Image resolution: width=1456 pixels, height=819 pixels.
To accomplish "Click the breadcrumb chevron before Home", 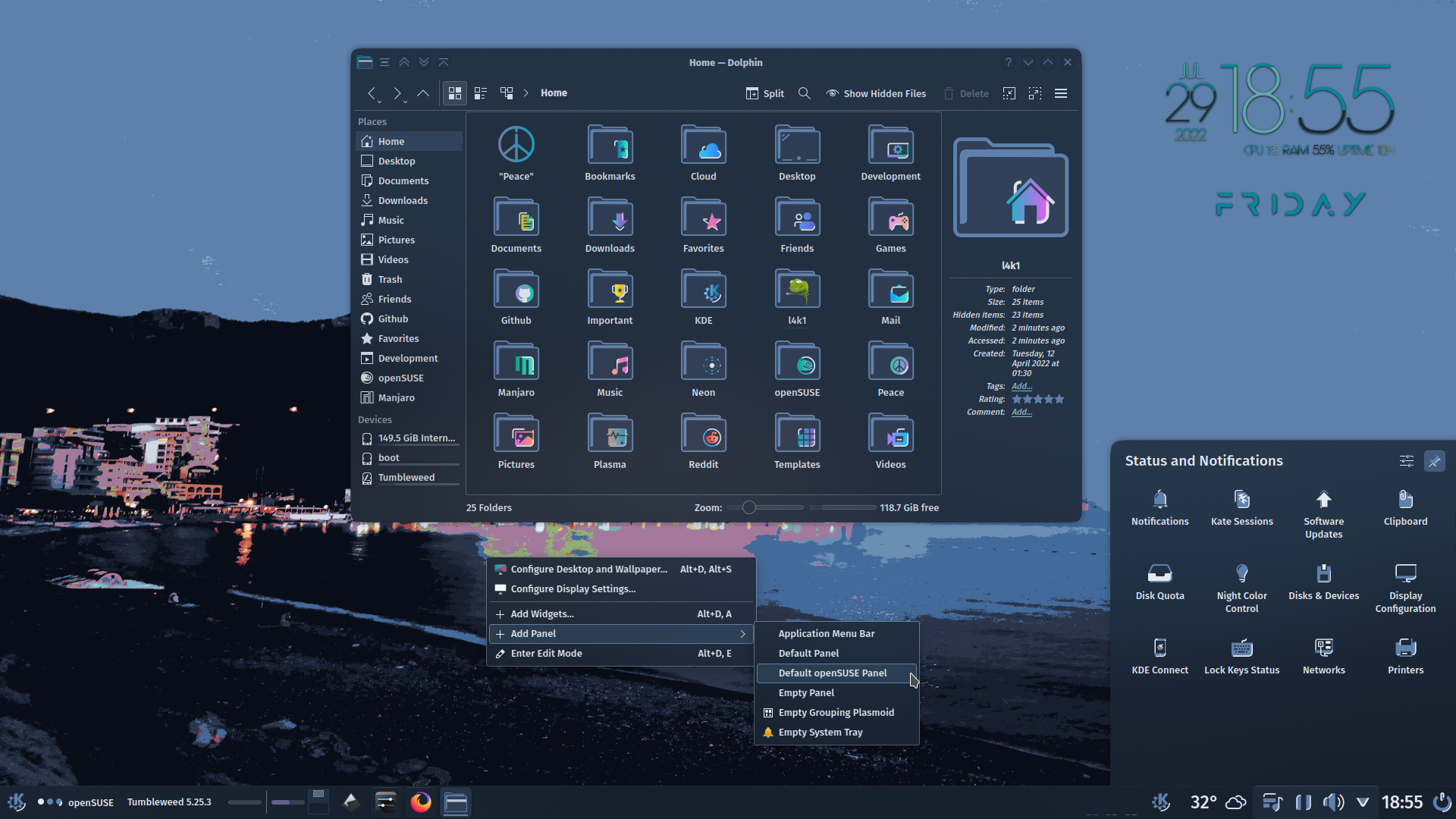I will pyautogui.click(x=526, y=93).
